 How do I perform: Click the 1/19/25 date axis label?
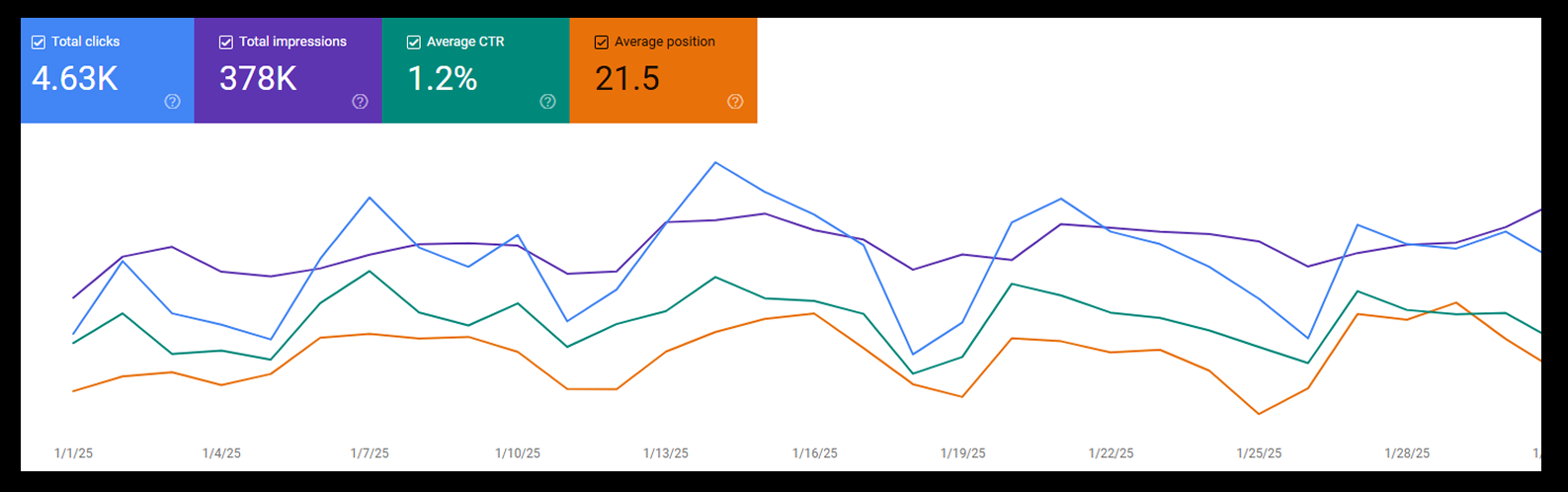[962, 453]
